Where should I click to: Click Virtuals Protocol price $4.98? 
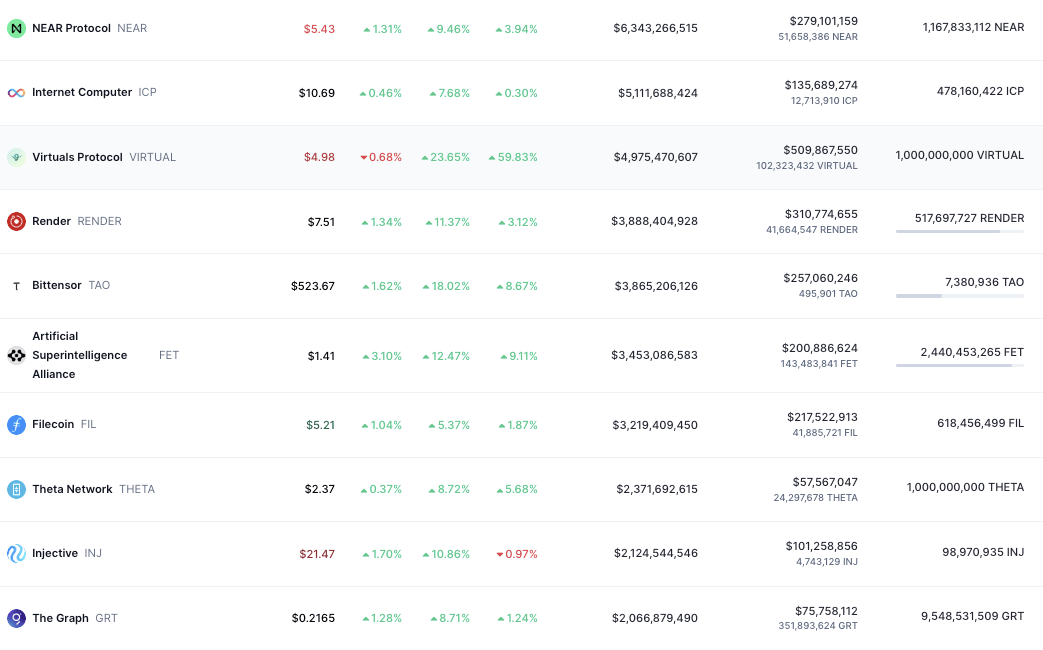319,157
